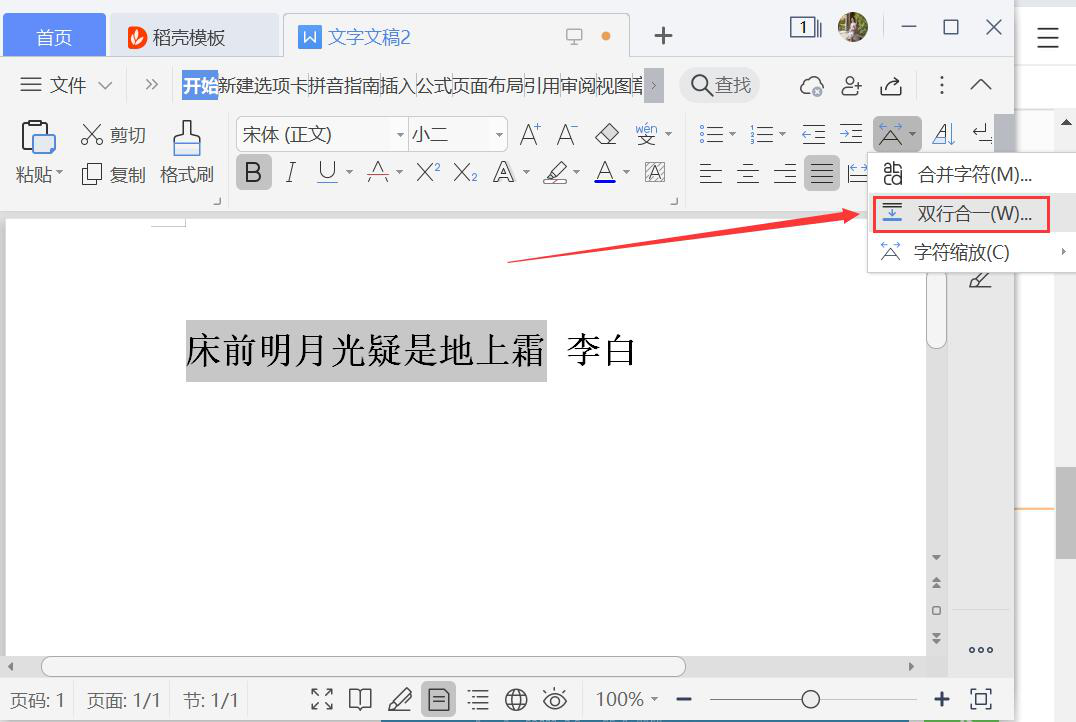Cut selection with scissors icon
The height and width of the screenshot is (722, 1076).
point(91,135)
